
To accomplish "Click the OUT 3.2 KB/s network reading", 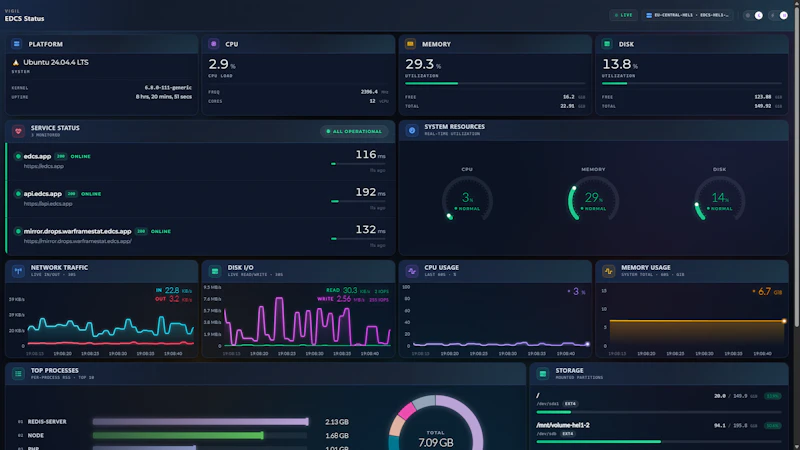I will pos(173,299).
